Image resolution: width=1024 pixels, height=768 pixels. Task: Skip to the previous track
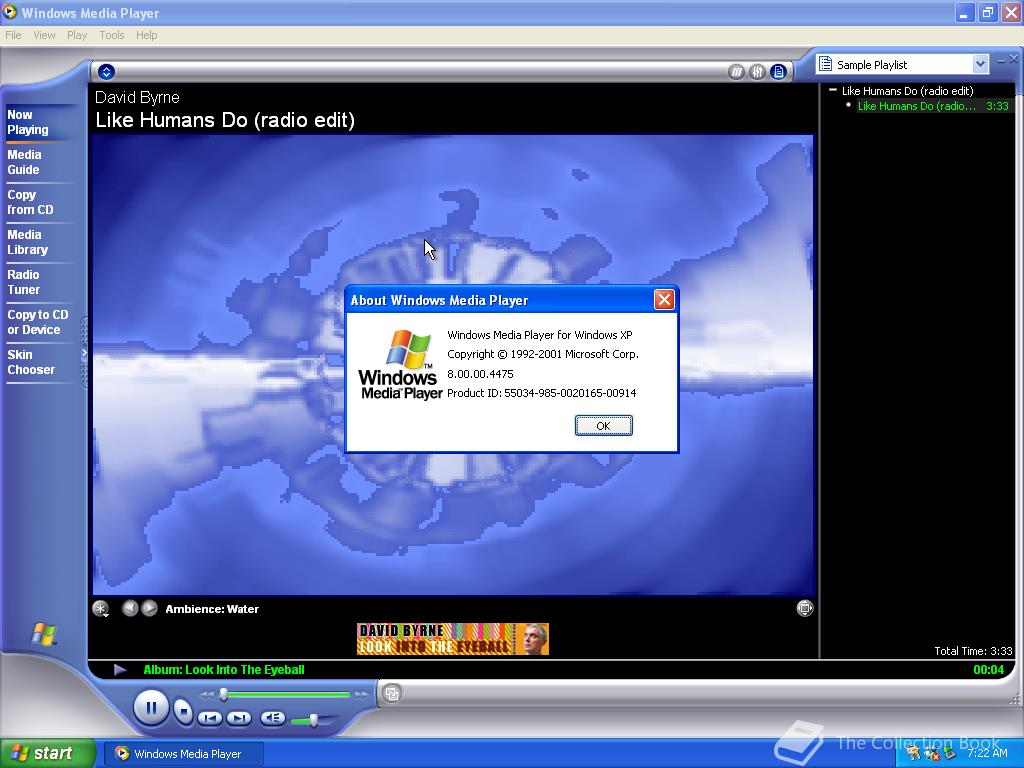210,718
